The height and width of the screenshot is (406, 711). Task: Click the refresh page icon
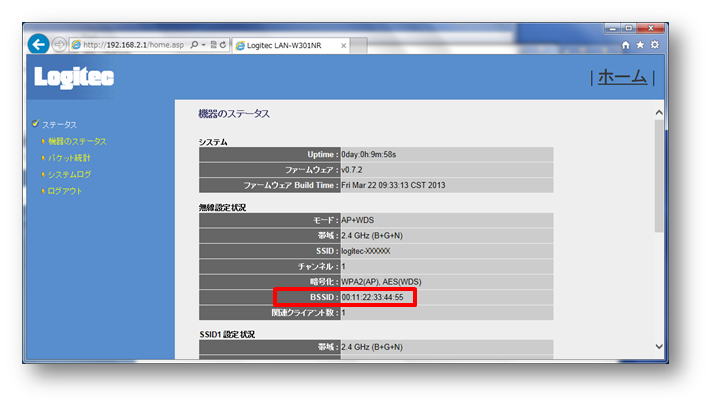click(223, 45)
